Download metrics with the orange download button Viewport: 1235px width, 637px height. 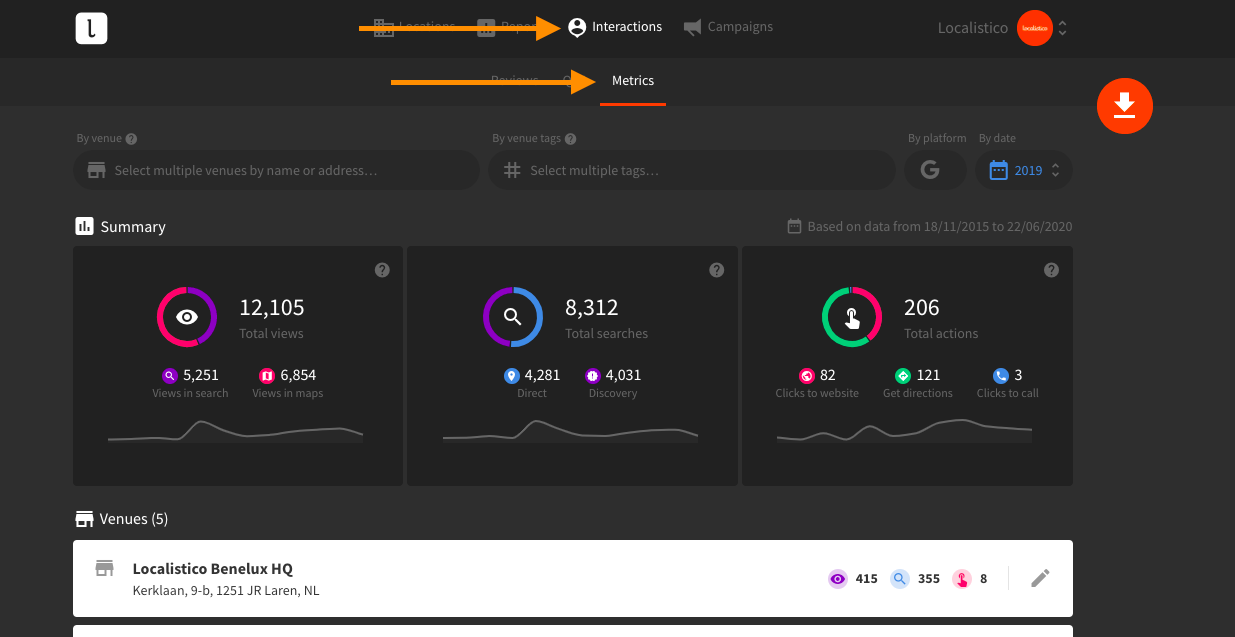(x=1125, y=105)
